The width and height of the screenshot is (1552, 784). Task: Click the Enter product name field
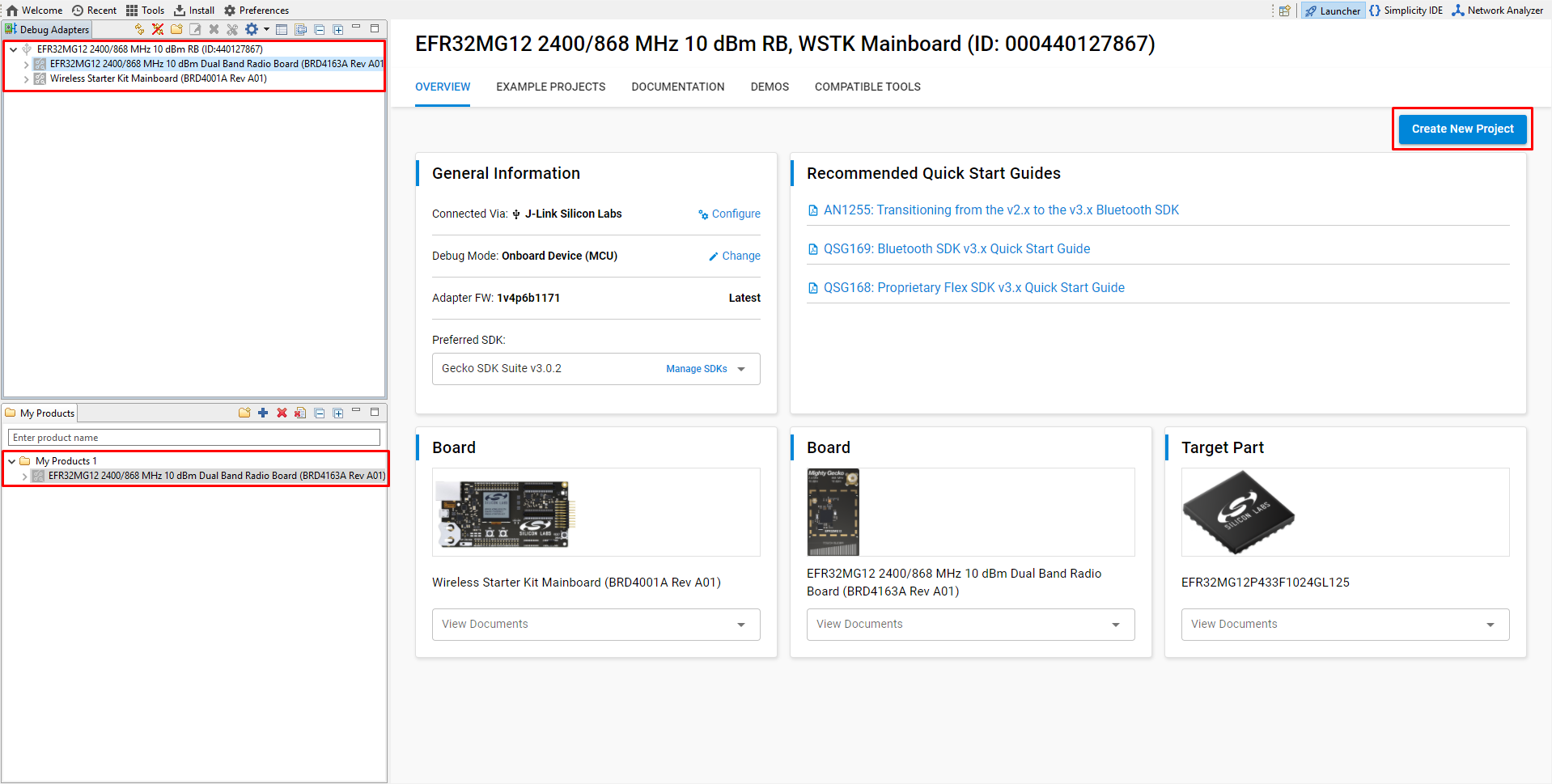pos(194,438)
